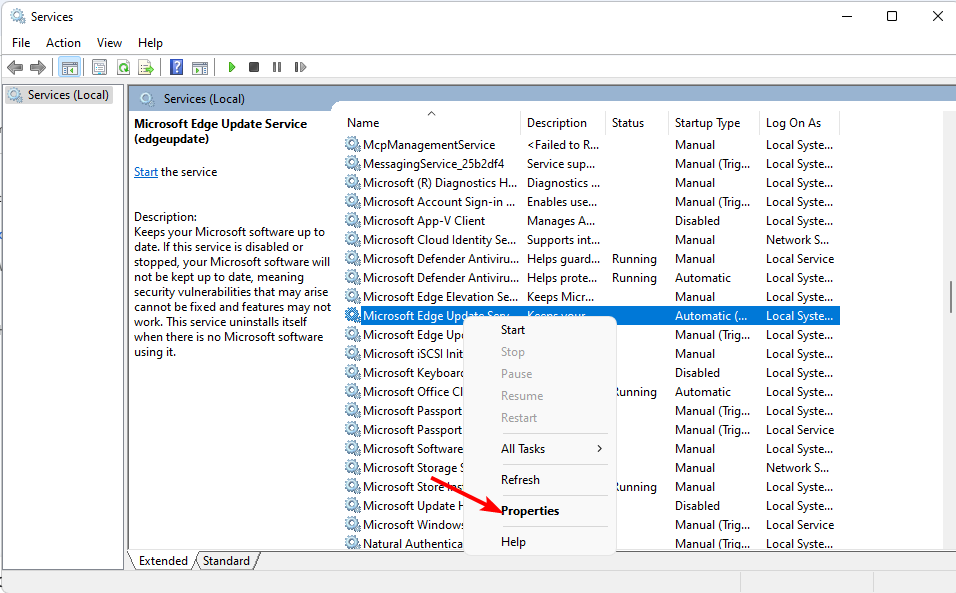Switch to the Standard tab
The width and height of the screenshot is (956, 593).
coord(226,560)
